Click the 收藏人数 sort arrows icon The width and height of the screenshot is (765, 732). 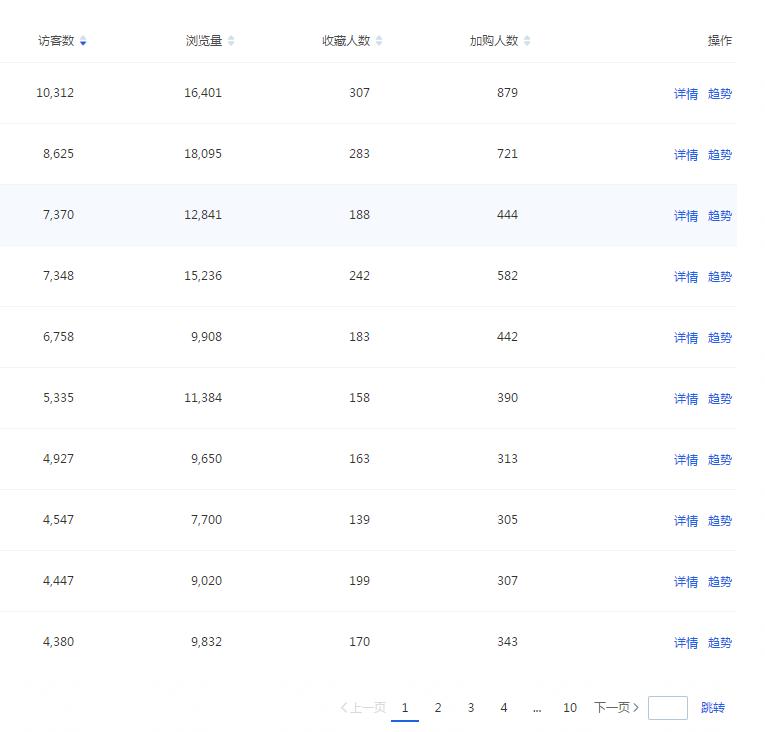[x=379, y=41]
